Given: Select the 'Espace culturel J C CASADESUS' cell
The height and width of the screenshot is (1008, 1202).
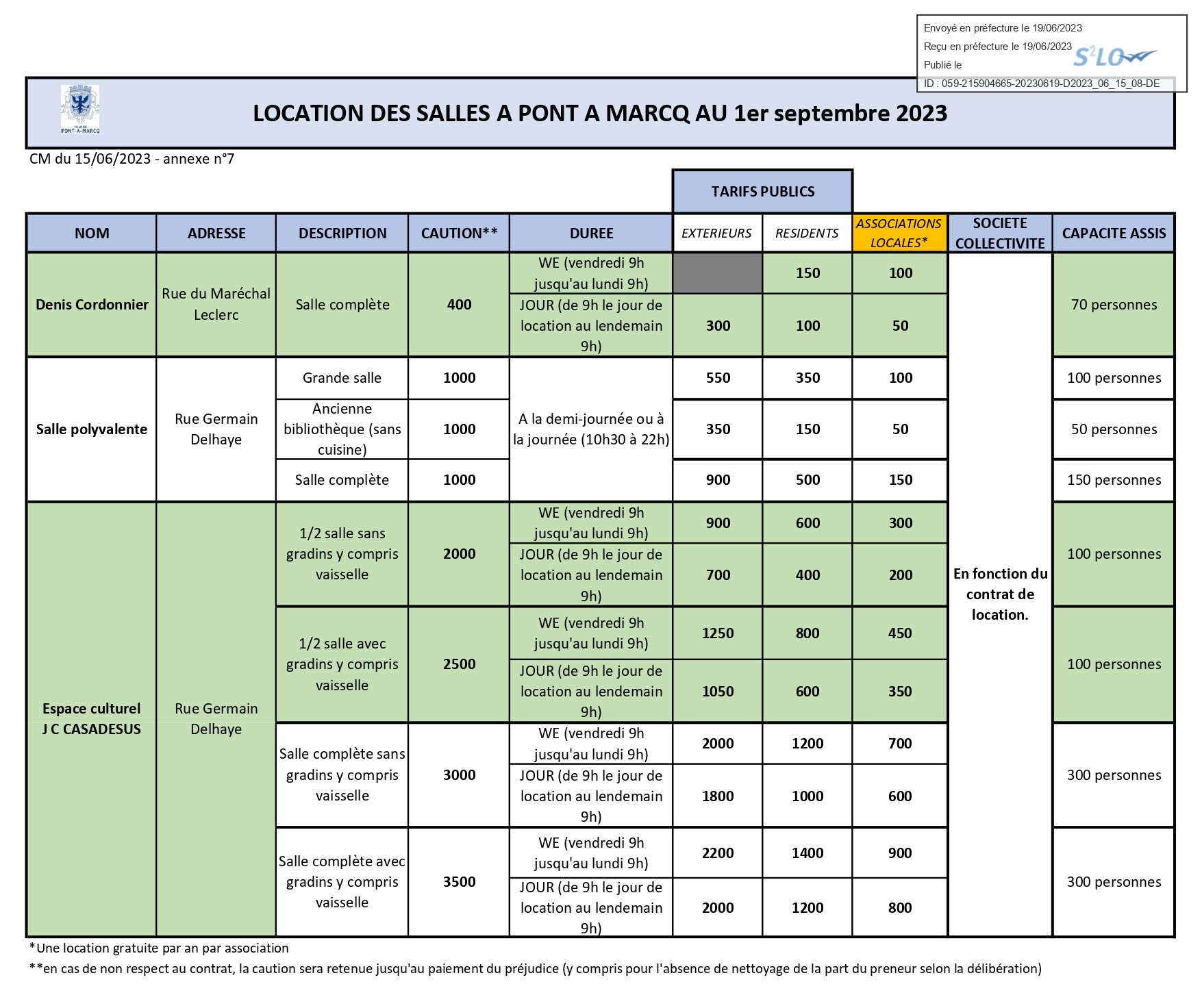Looking at the screenshot, I should (x=92, y=719).
